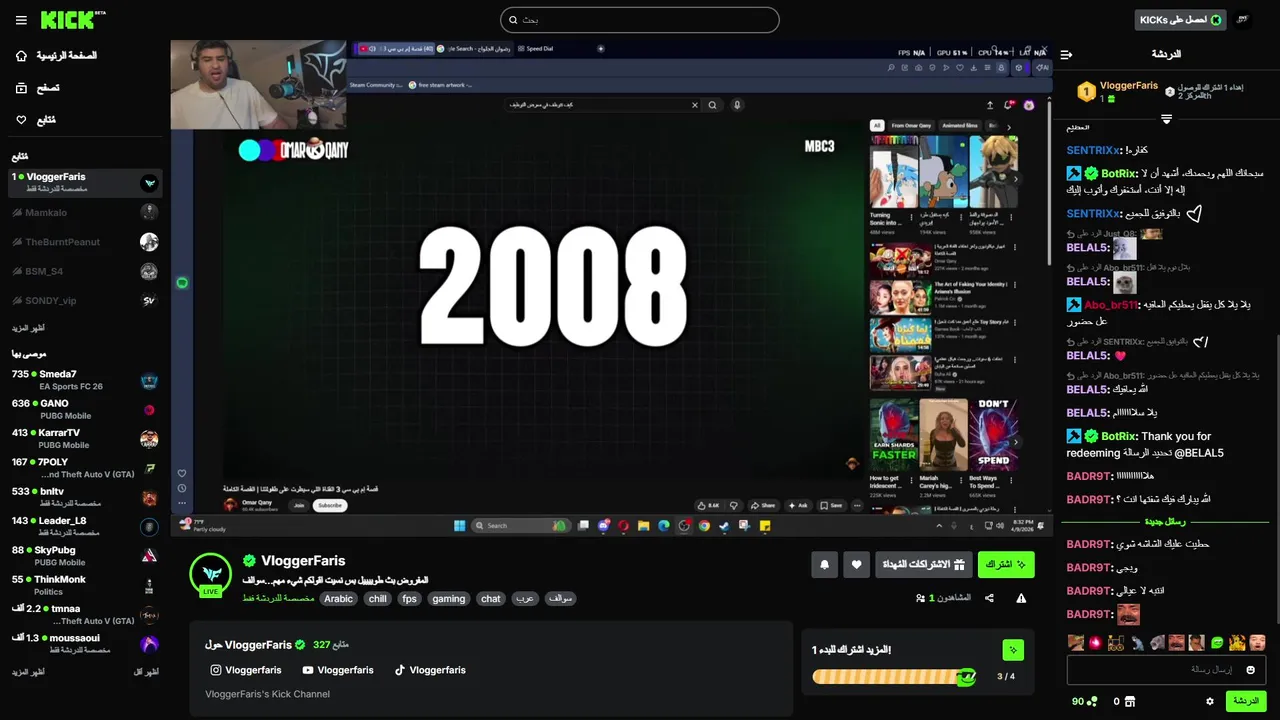Open the emoji picker in chat input
The image size is (1280, 720).
click(x=1250, y=670)
